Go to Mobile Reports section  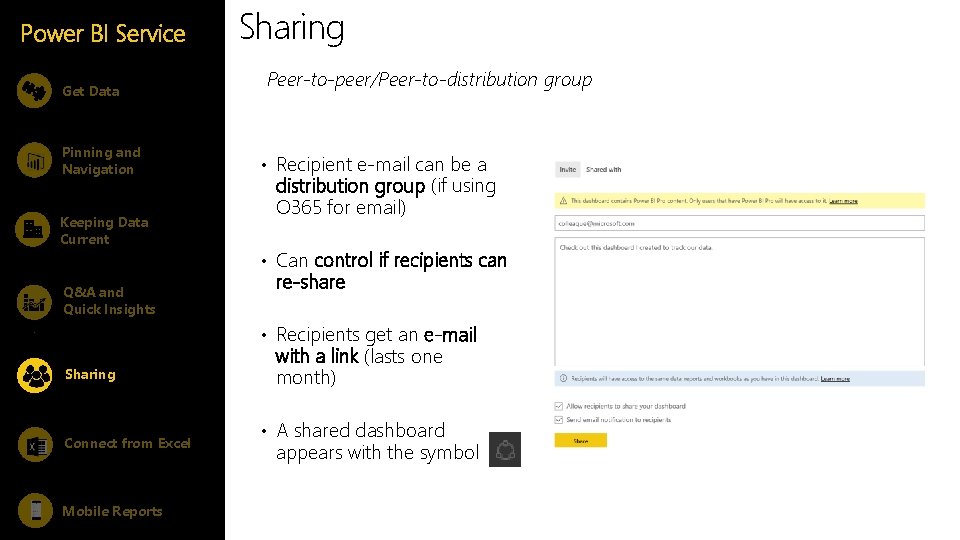tap(112, 511)
